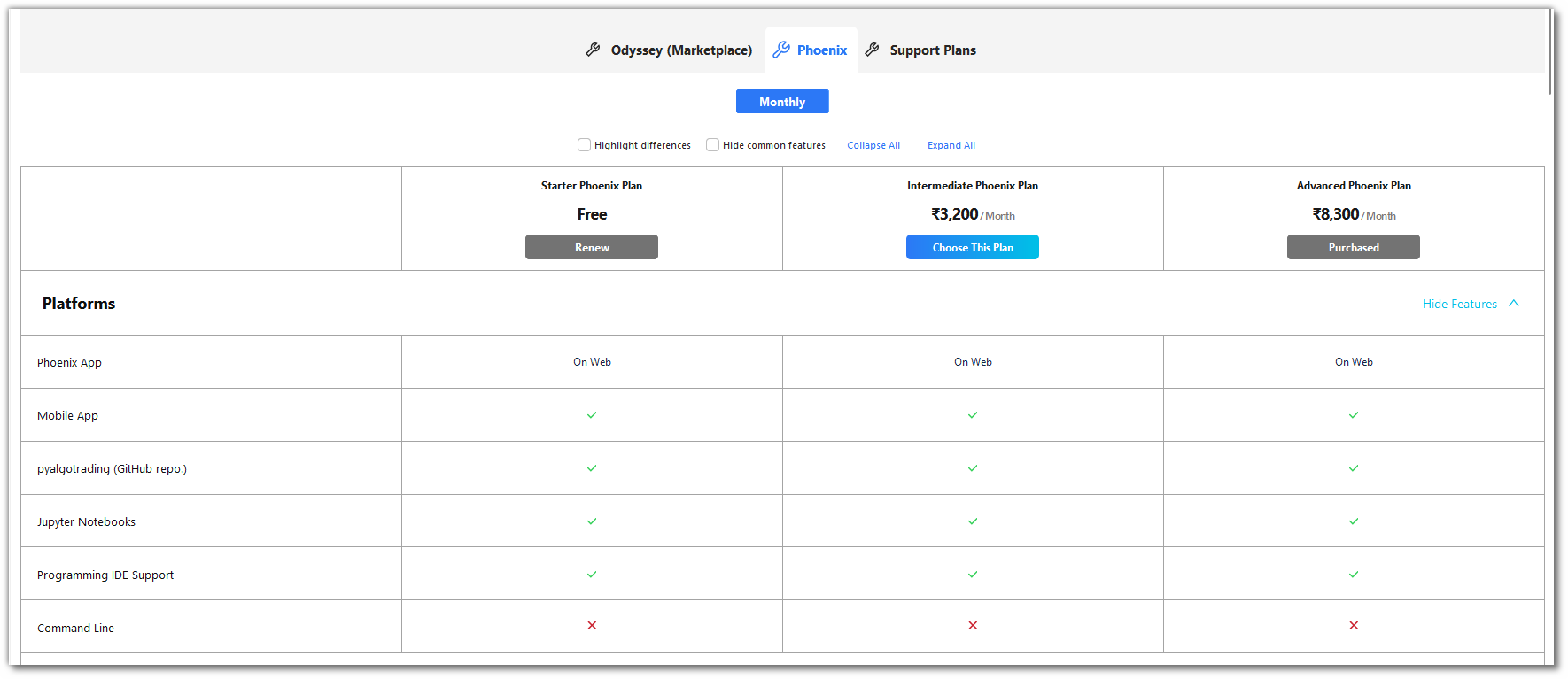Image resolution: width=1568 pixels, height=679 pixels.
Task: Click Mobile App checkmark in Intermediate column
Action: click(x=973, y=414)
